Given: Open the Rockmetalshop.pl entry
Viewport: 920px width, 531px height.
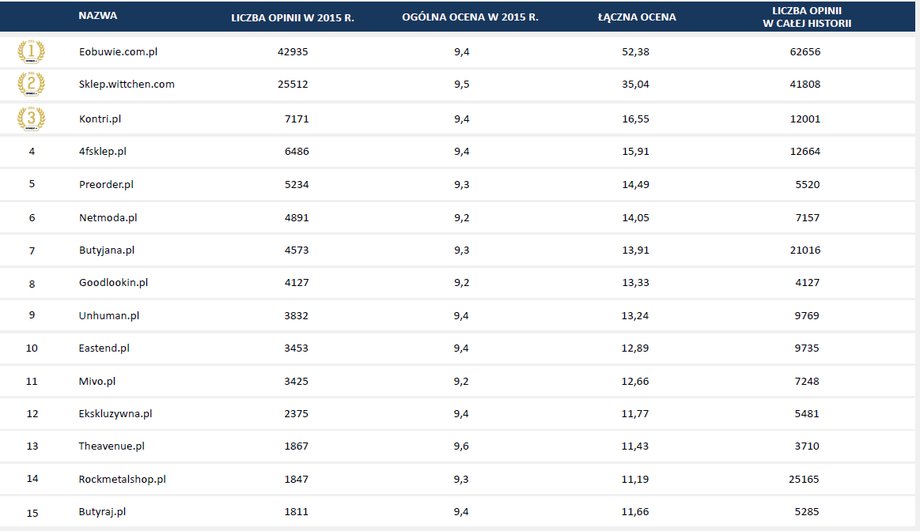Looking at the screenshot, I should tap(122, 479).
